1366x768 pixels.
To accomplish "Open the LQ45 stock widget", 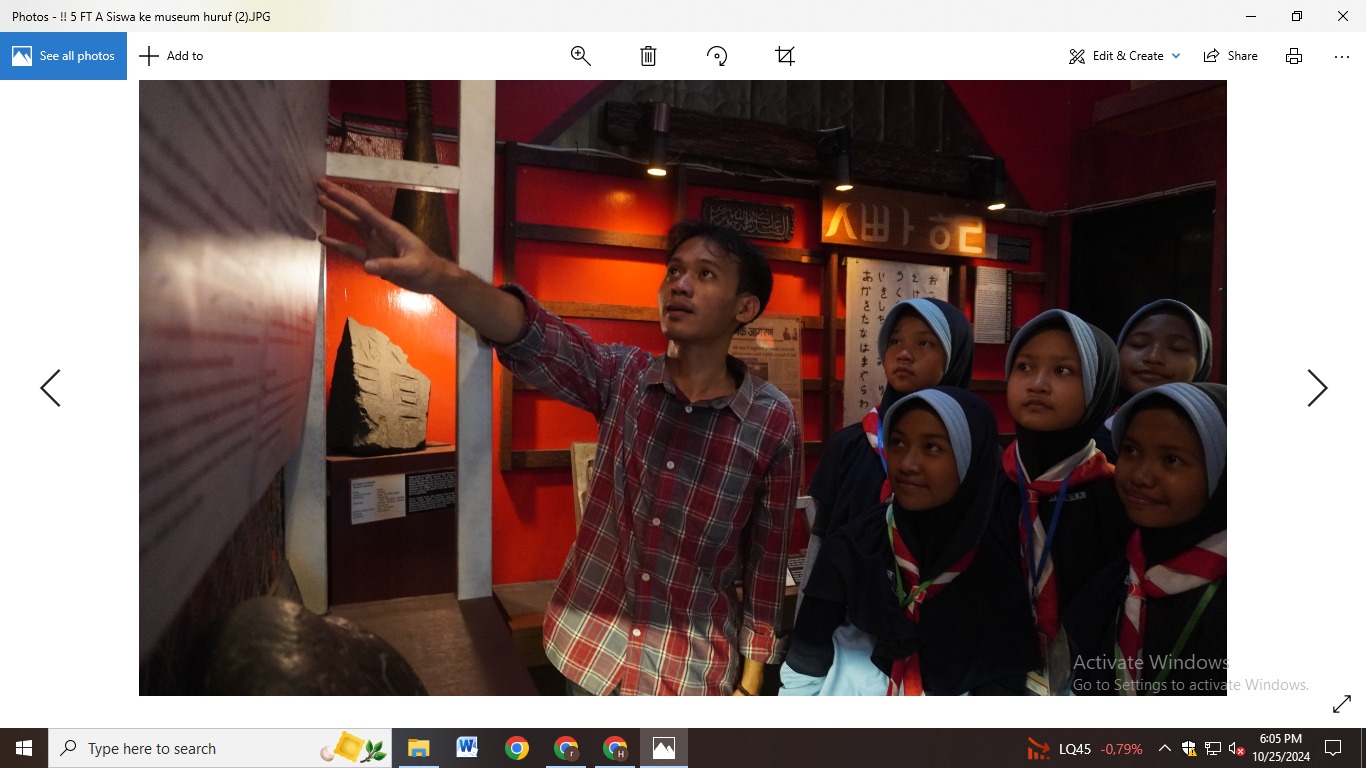I will point(1085,748).
